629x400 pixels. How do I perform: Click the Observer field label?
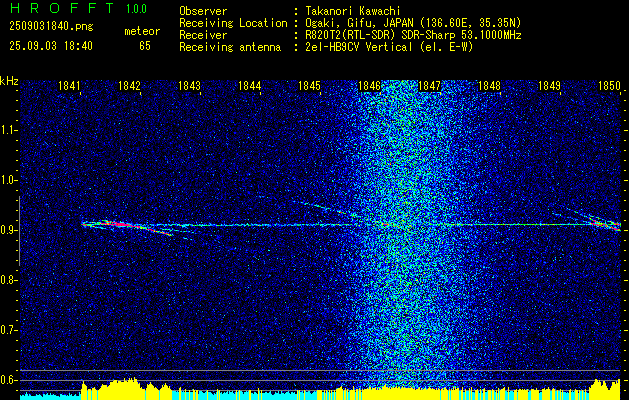point(203,11)
